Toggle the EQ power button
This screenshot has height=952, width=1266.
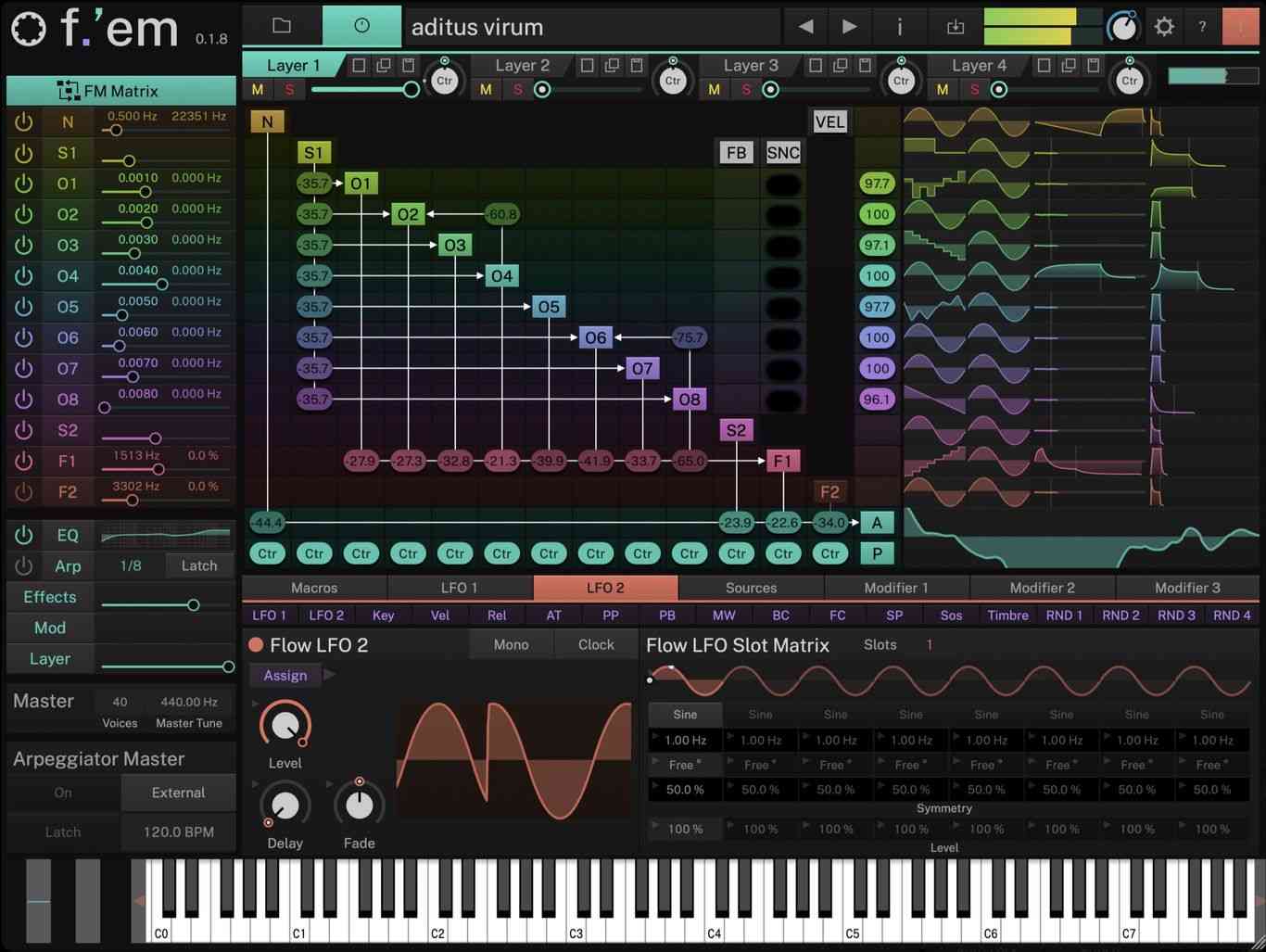[x=23, y=535]
